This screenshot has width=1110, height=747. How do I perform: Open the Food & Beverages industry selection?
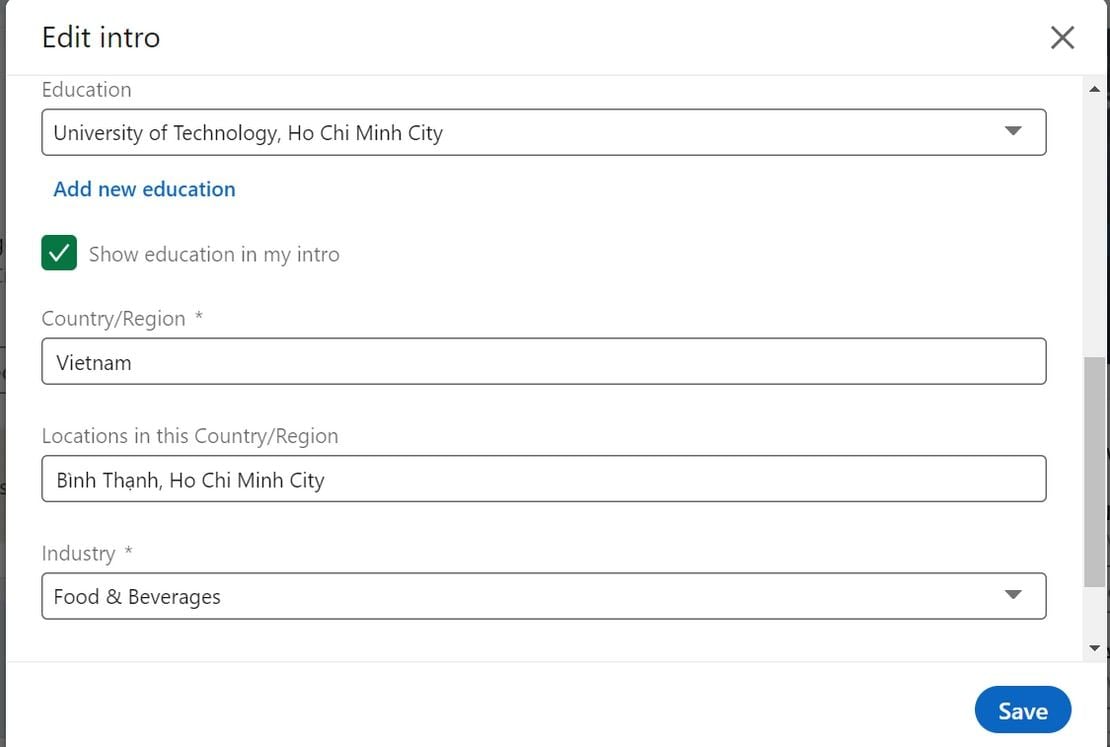click(544, 596)
